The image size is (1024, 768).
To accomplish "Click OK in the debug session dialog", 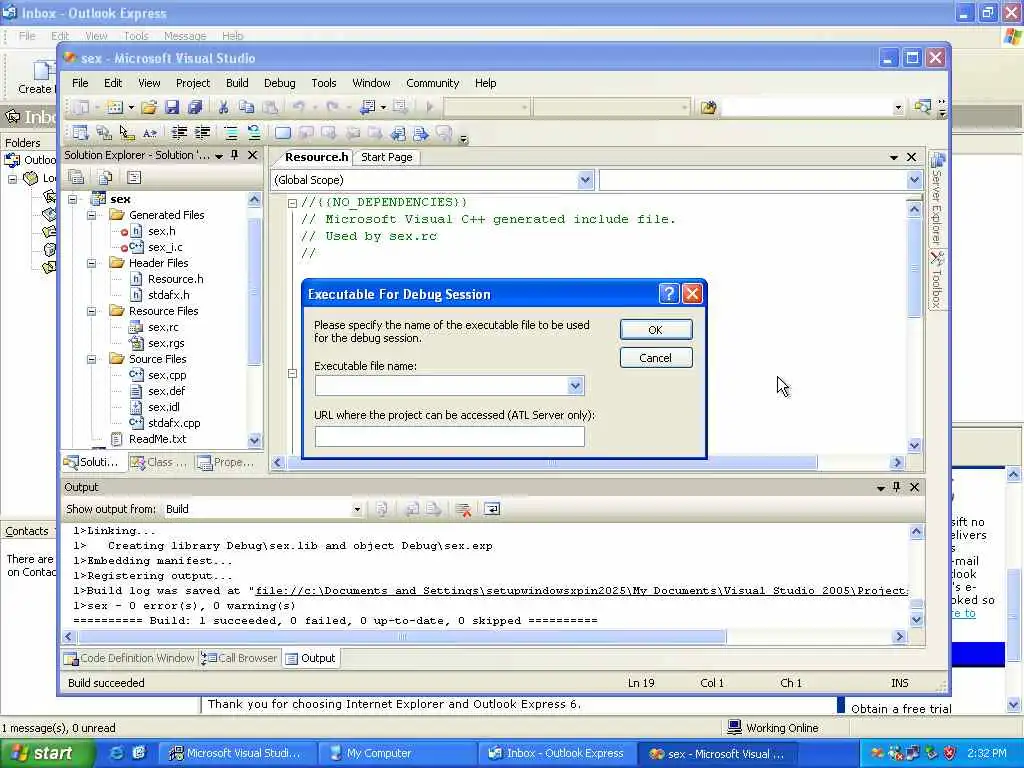I will tap(656, 330).
